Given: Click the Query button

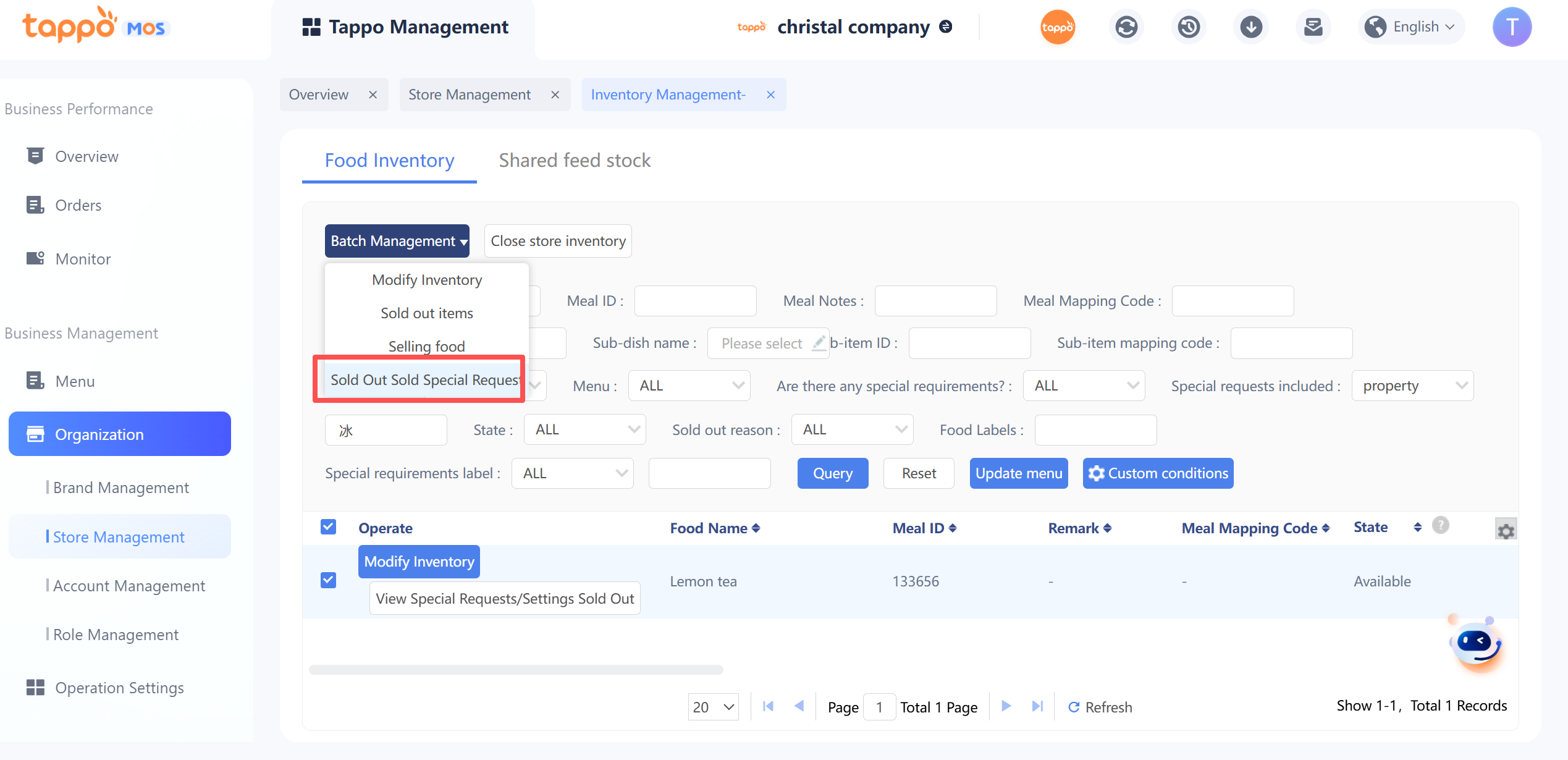Looking at the screenshot, I should [832, 473].
